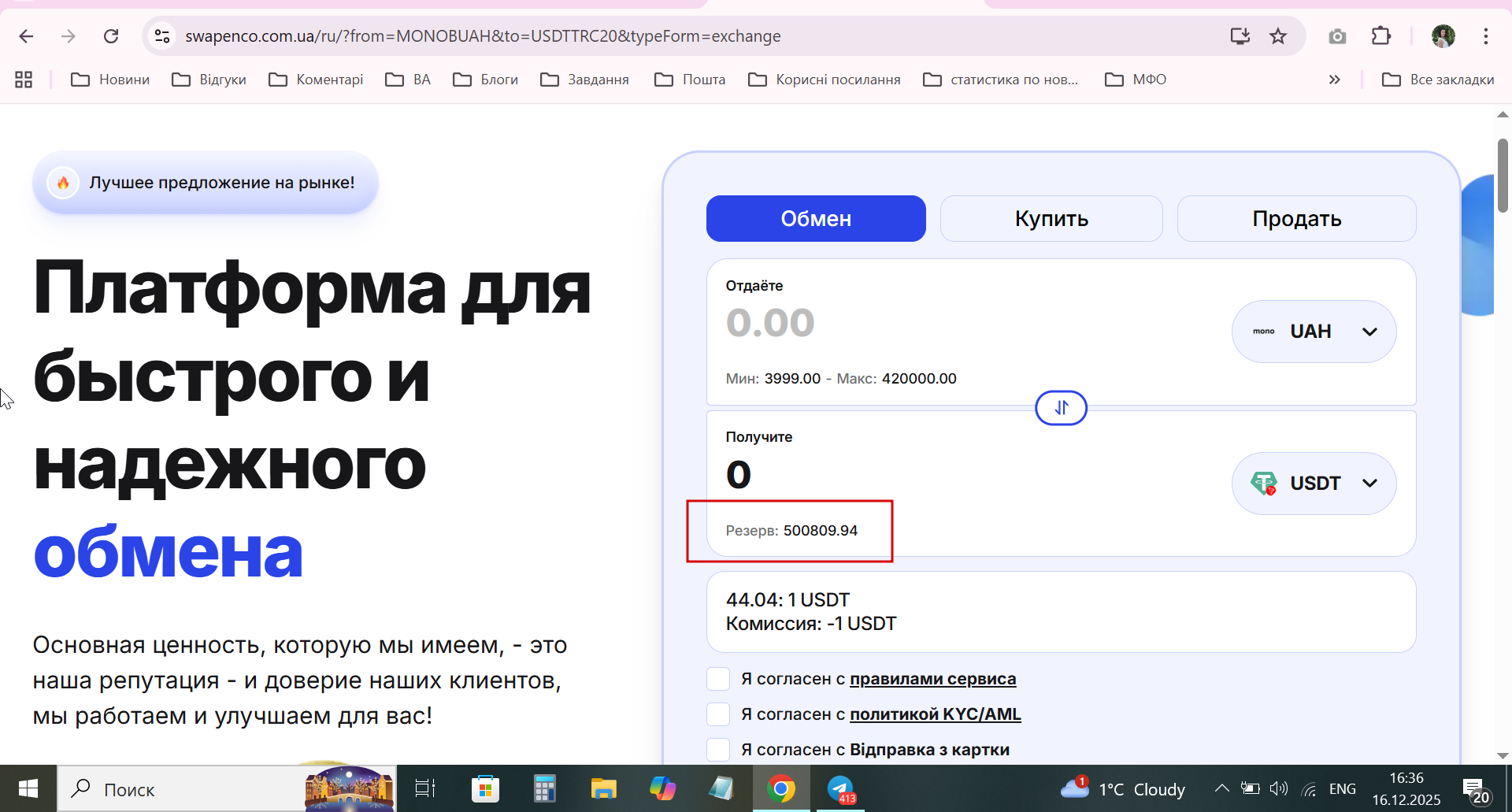Open the volume control in system tray
Image resolution: width=1512 pixels, height=812 pixels.
(1279, 788)
